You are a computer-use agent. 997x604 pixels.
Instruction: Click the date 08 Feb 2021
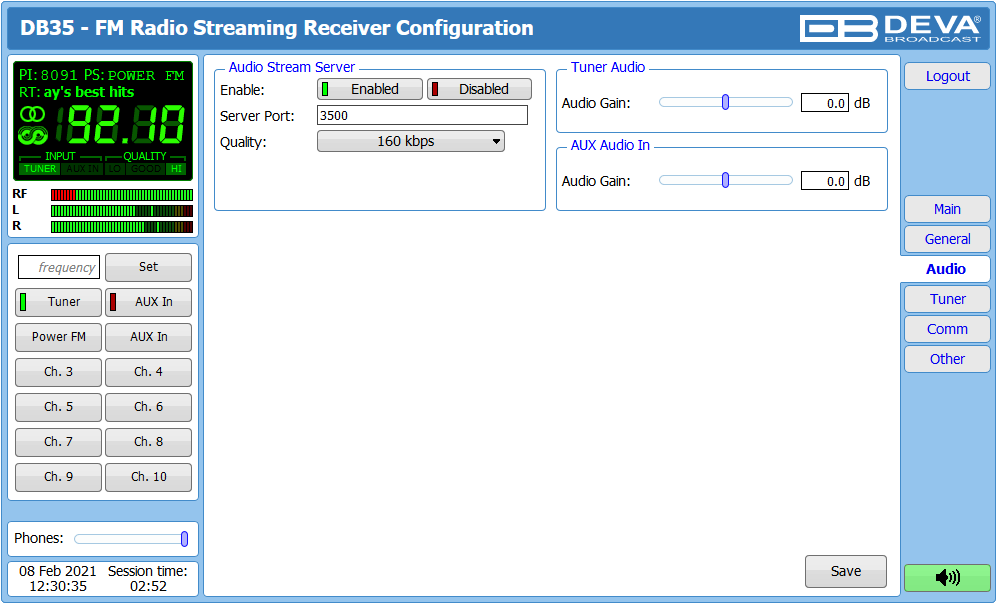pyautogui.click(x=58, y=571)
